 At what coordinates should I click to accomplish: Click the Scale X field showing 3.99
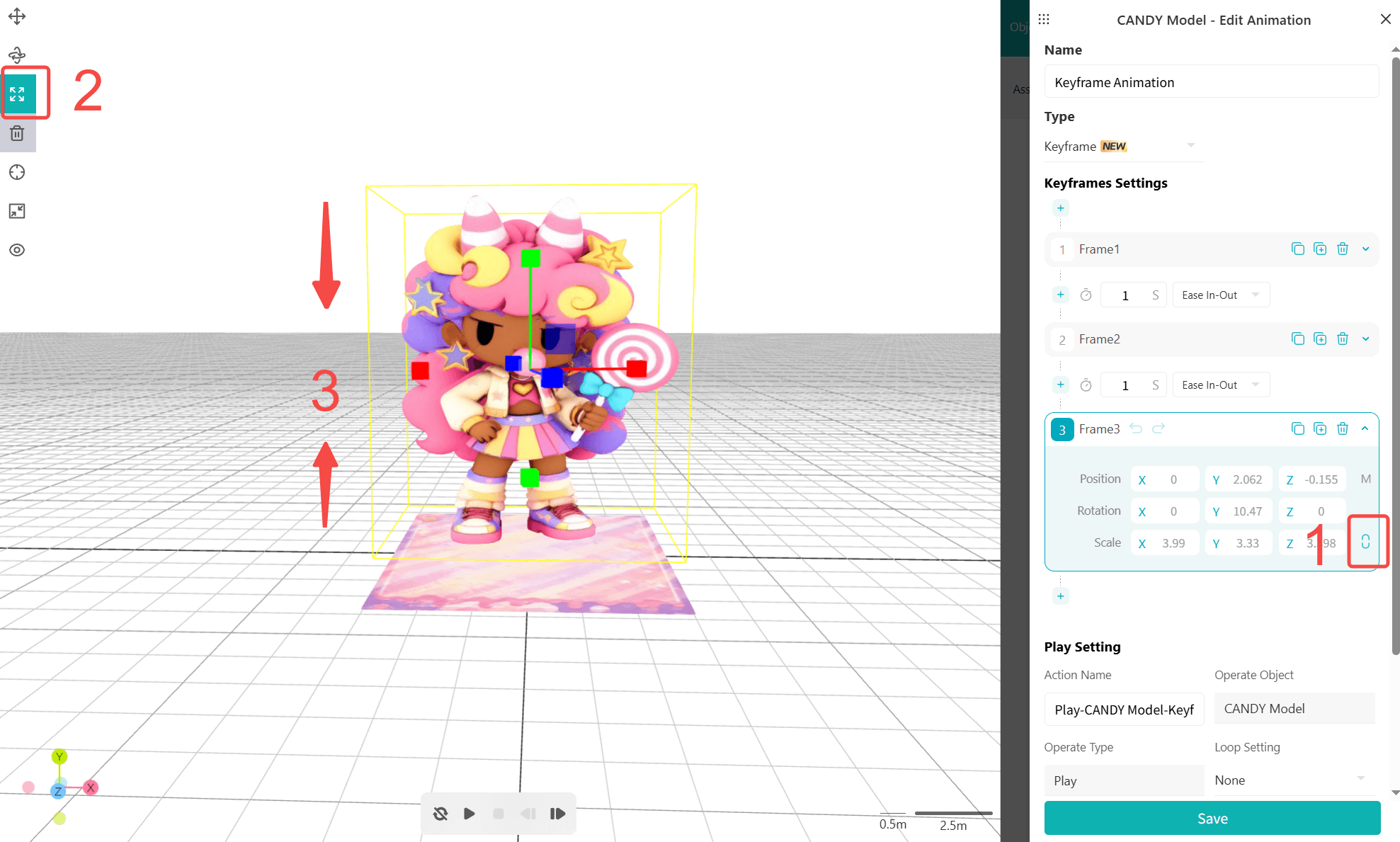tap(1165, 543)
